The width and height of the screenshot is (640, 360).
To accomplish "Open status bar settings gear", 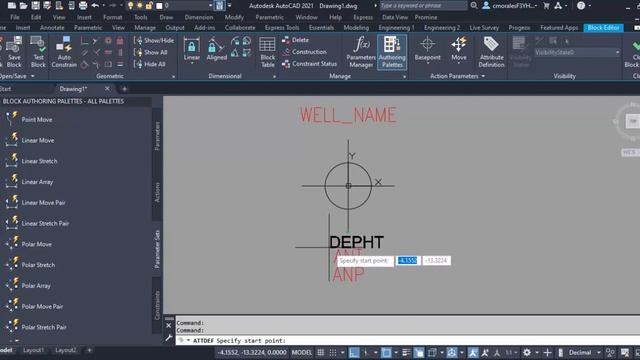I will click(527, 352).
